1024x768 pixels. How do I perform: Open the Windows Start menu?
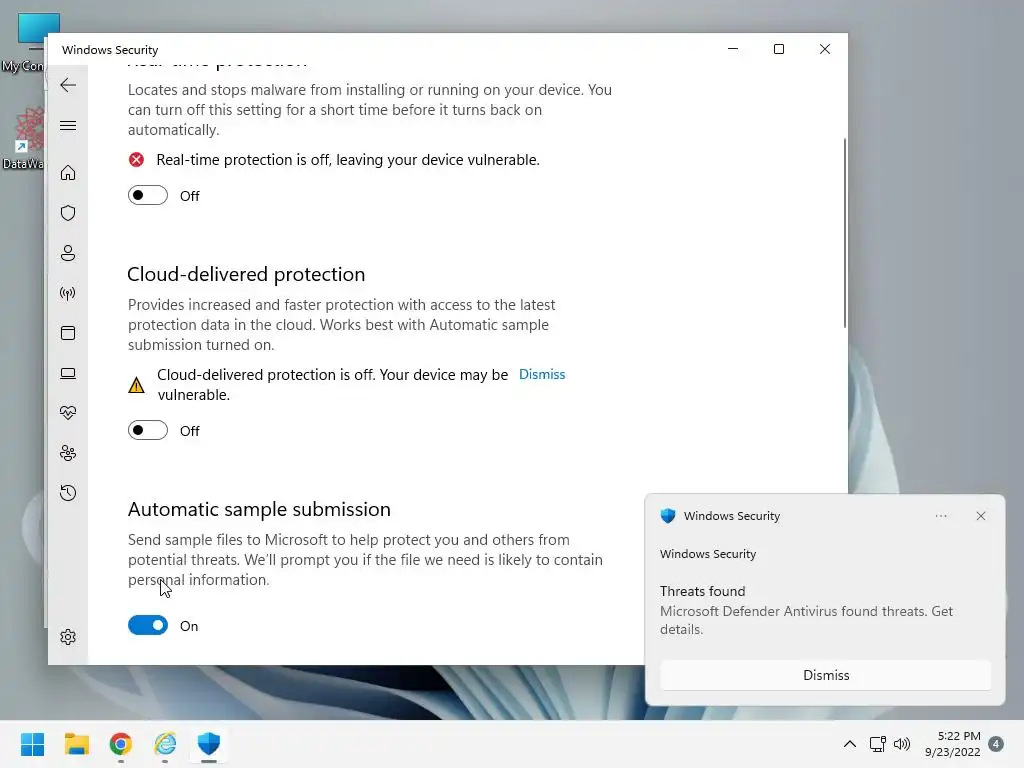pyautogui.click(x=33, y=744)
